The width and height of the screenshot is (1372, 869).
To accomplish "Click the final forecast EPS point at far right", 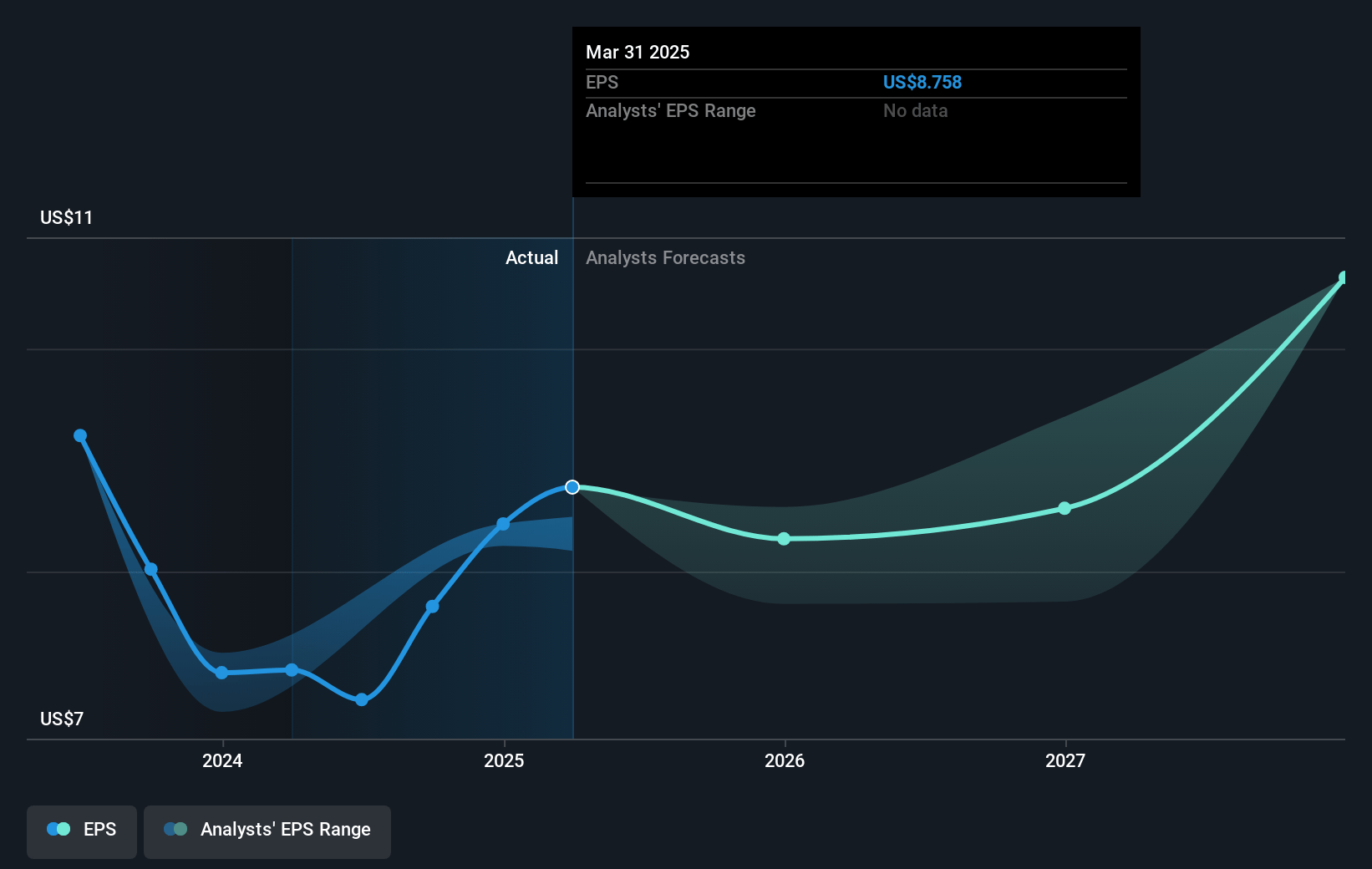I will [x=1344, y=277].
